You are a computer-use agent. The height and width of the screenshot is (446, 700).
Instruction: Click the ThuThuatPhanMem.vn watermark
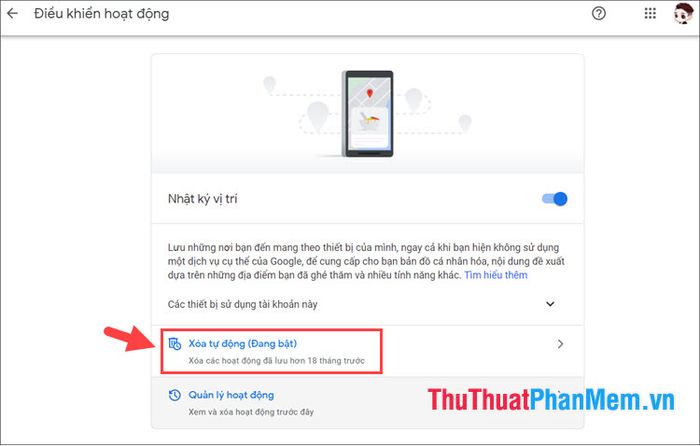551,400
